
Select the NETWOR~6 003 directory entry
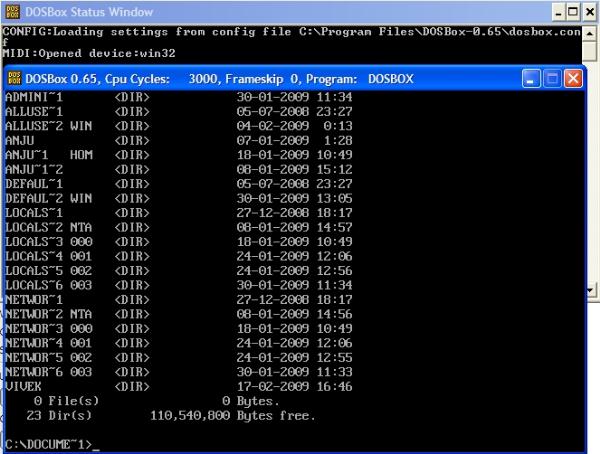click(179, 372)
